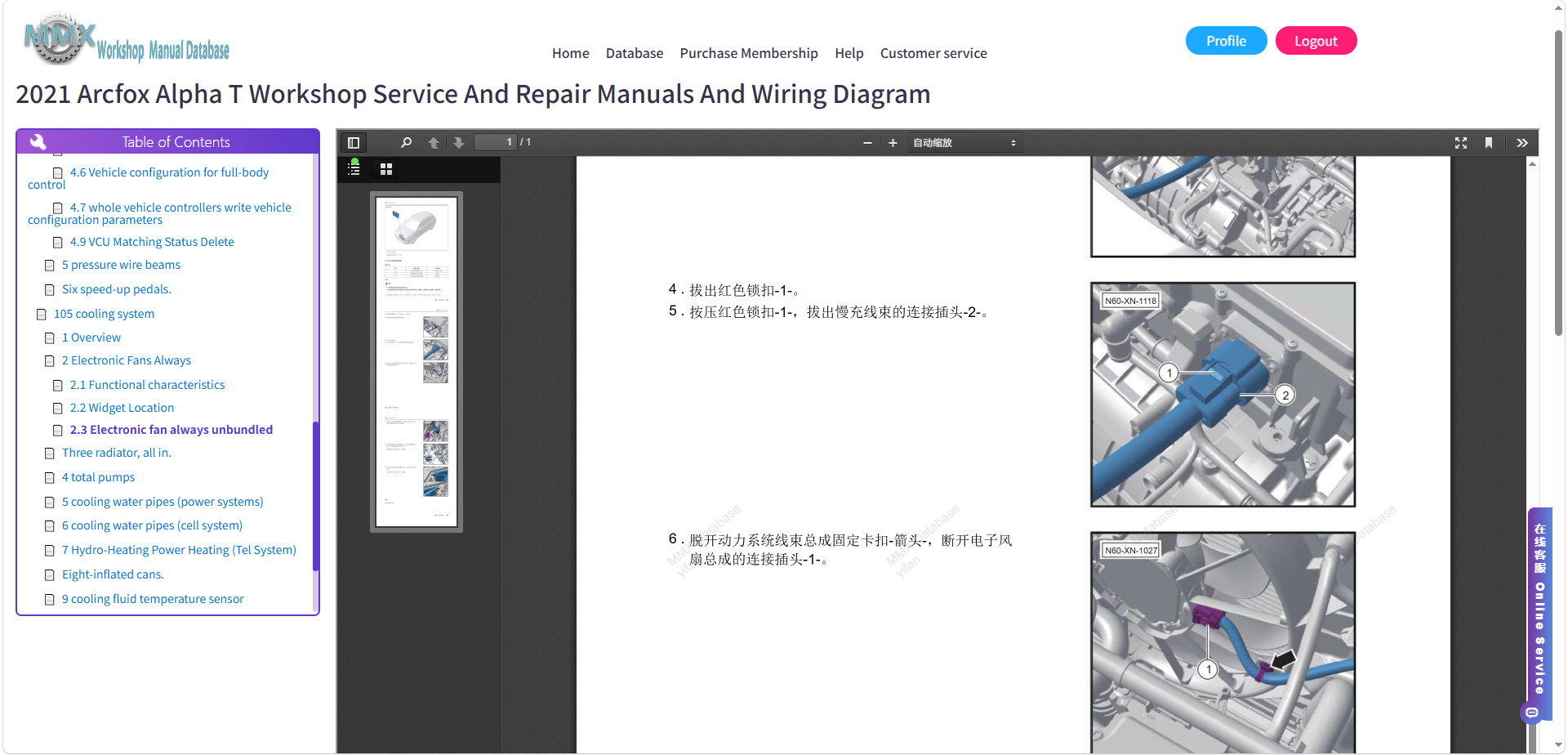Open 6 cooling water pipes (cell system)
This screenshot has height=755, width=1568.
(x=152, y=525)
